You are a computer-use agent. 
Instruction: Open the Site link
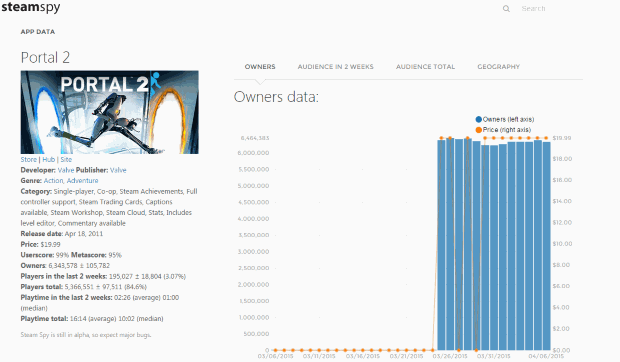coord(66,160)
